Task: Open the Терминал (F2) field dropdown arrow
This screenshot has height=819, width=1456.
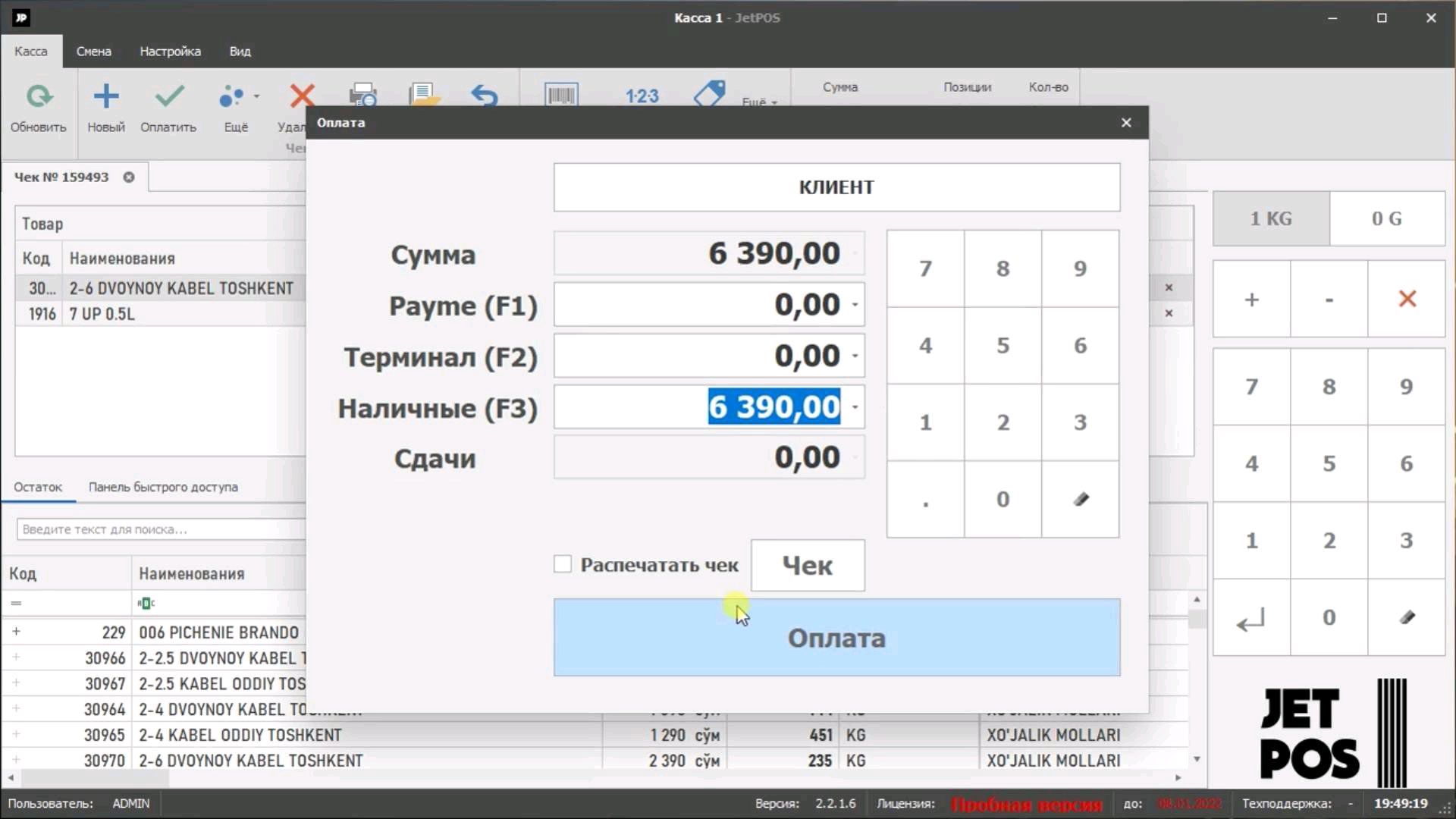Action: (x=855, y=356)
